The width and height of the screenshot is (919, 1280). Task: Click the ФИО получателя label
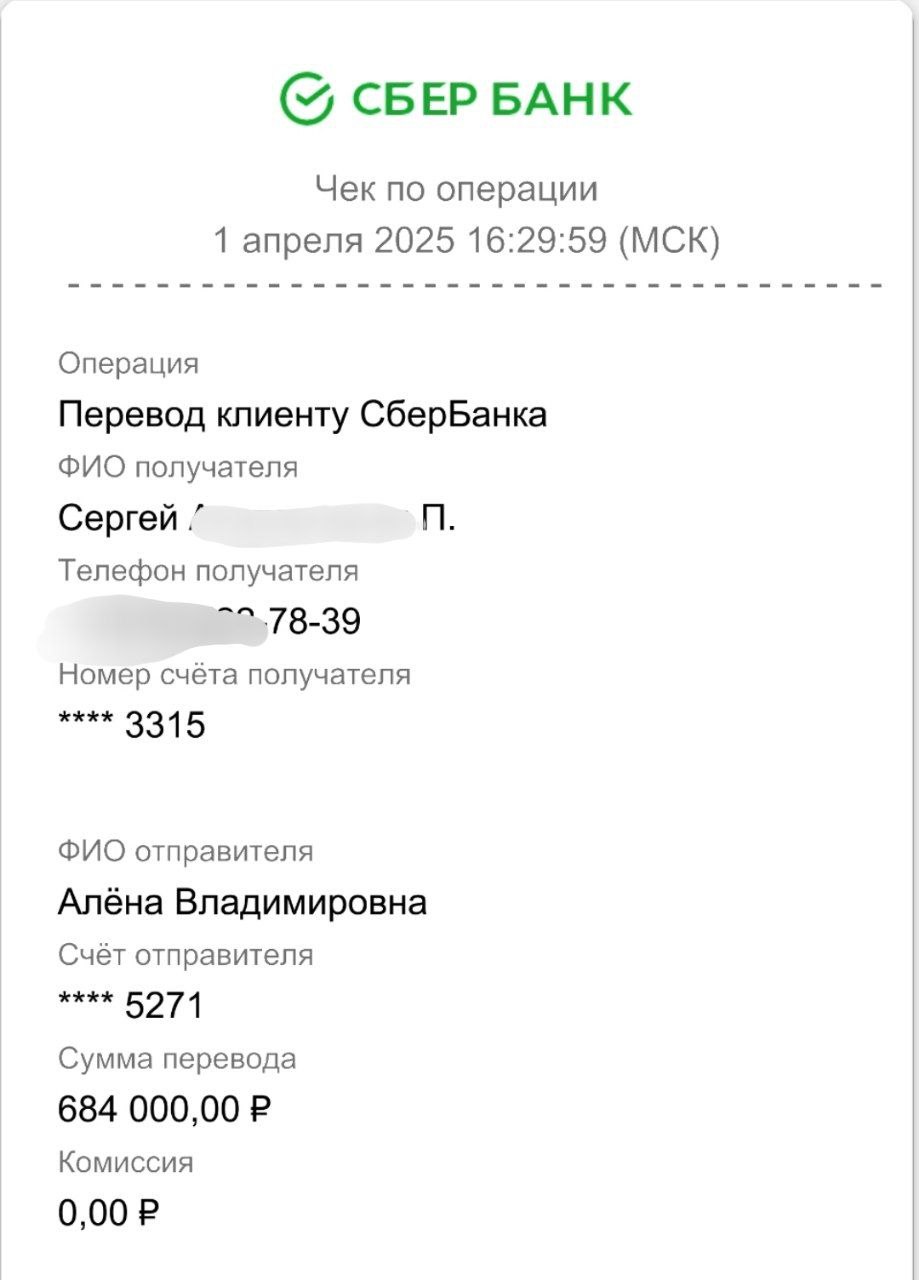177,466
